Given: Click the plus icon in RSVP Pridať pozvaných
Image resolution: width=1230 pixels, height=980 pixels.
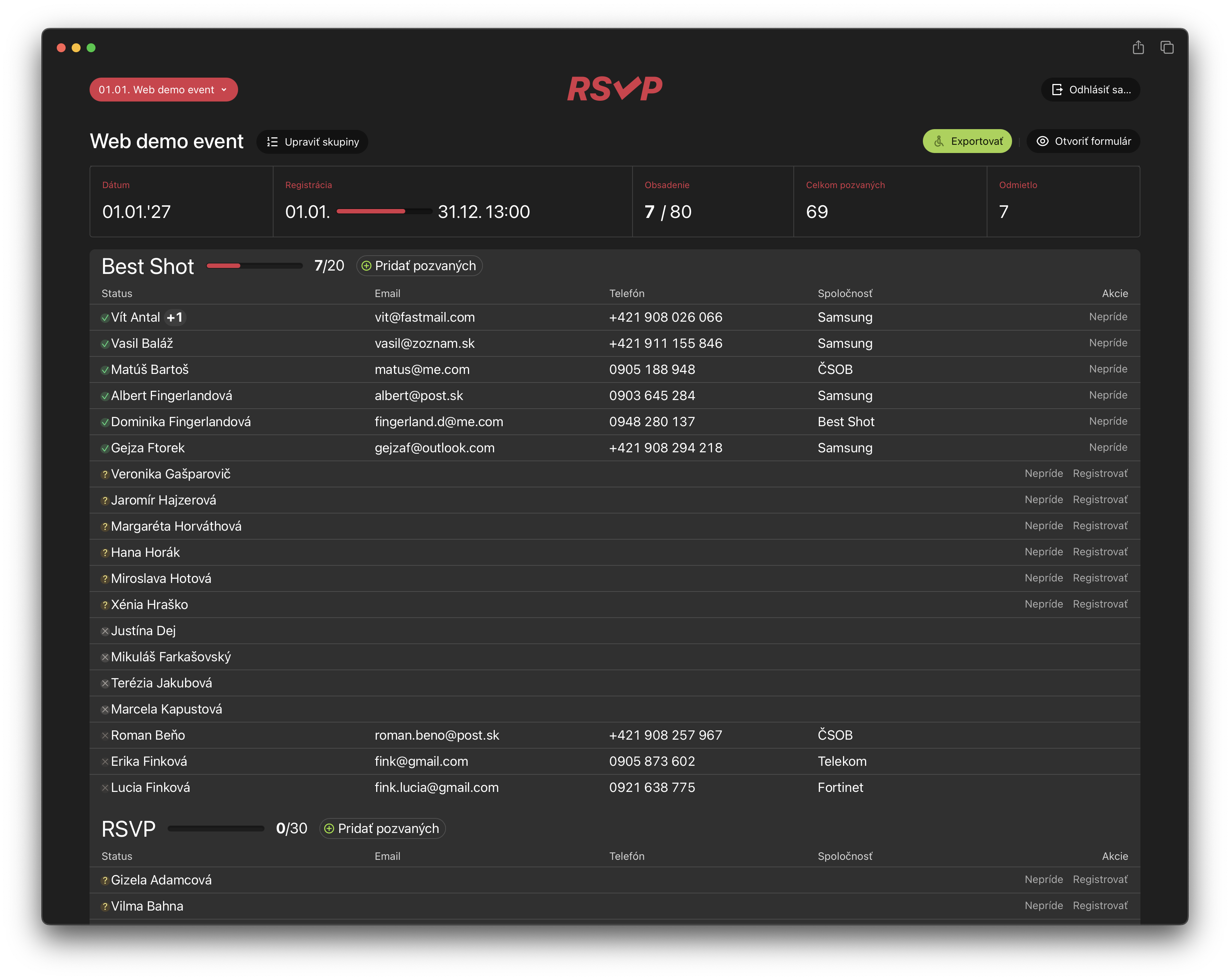Looking at the screenshot, I should click(x=329, y=828).
